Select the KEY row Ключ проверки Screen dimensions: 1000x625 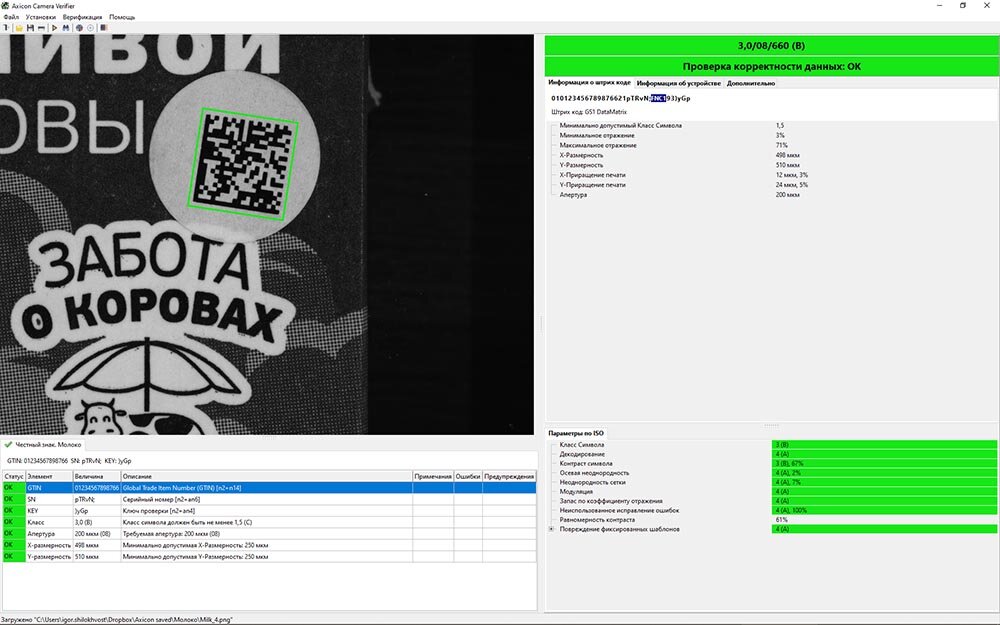(x=269, y=511)
